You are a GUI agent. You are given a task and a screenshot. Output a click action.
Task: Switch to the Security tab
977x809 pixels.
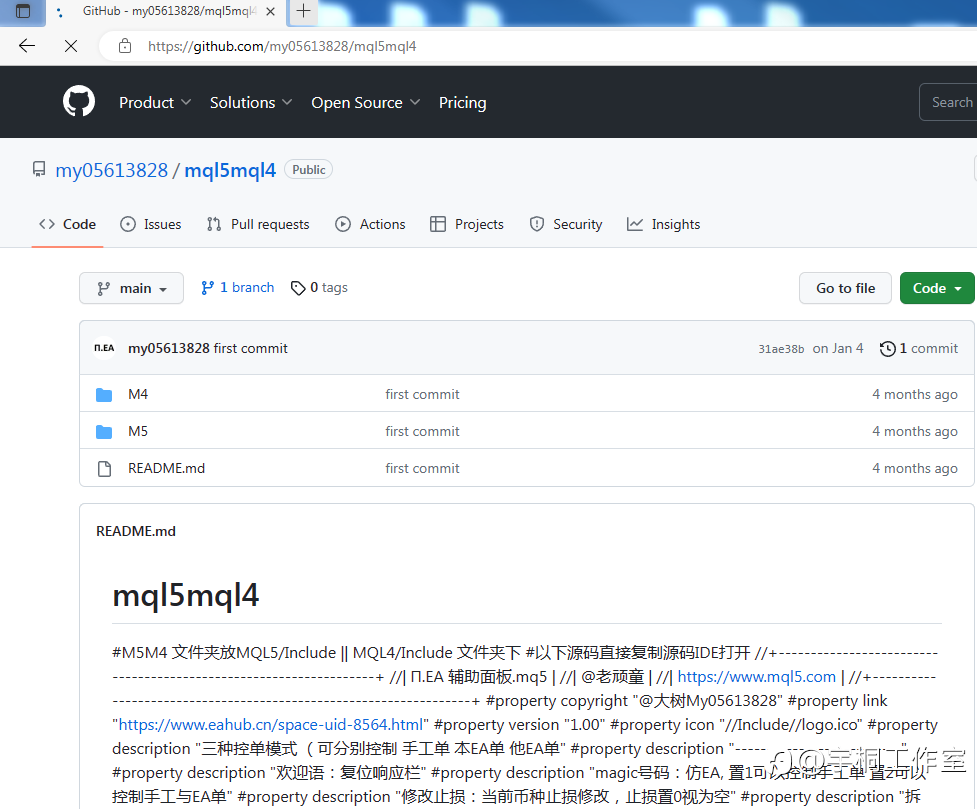pyautogui.click(x=566, y=224)
